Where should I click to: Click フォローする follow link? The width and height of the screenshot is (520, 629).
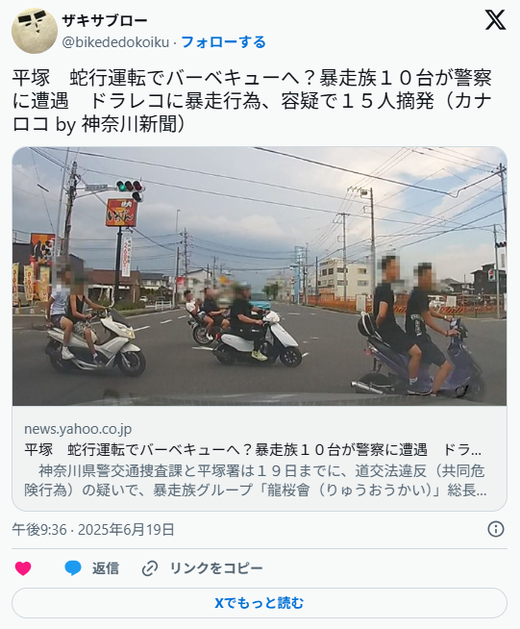[223, 42]
